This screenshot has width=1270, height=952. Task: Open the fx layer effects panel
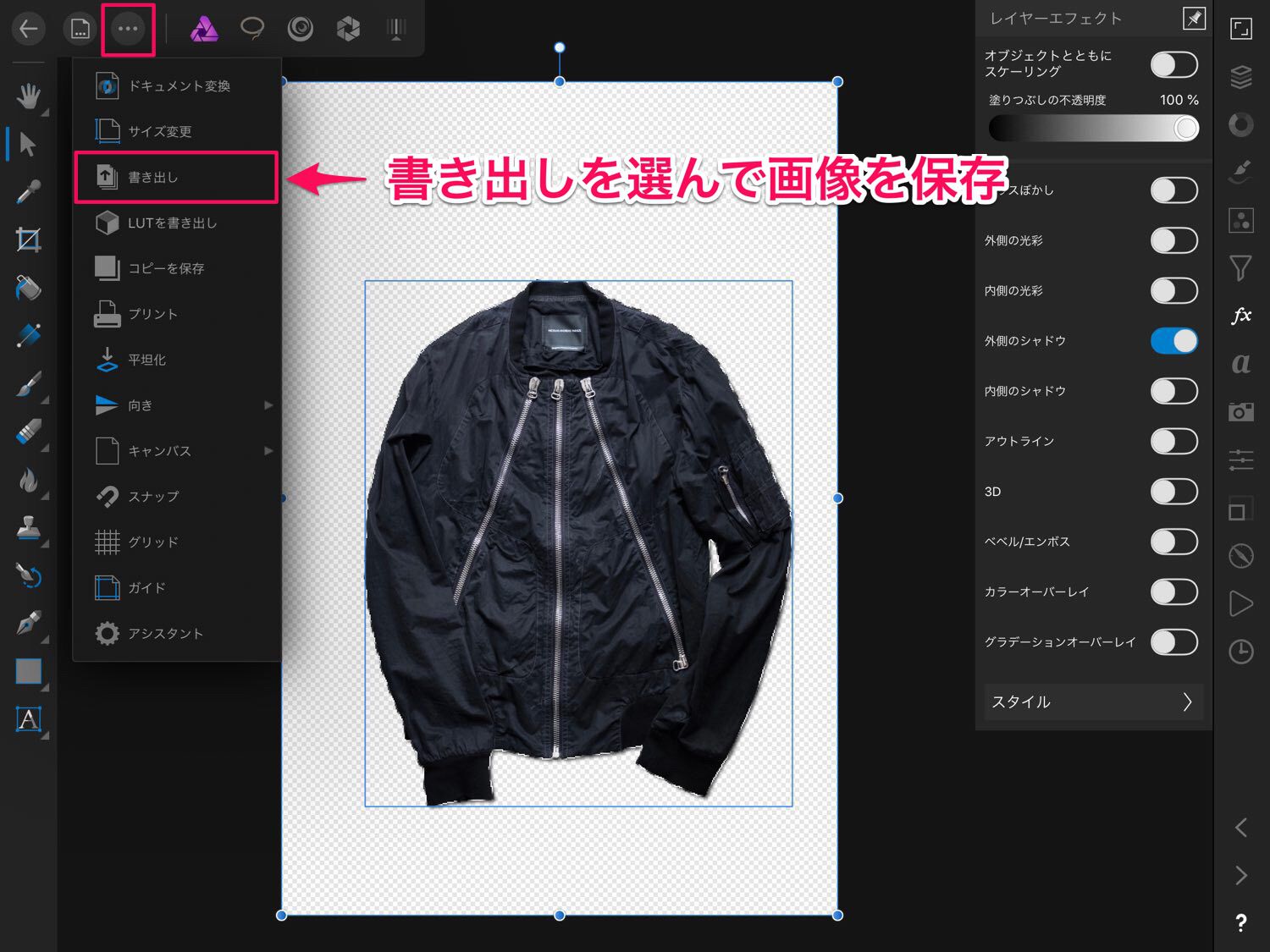click(x=1240, y=316)
